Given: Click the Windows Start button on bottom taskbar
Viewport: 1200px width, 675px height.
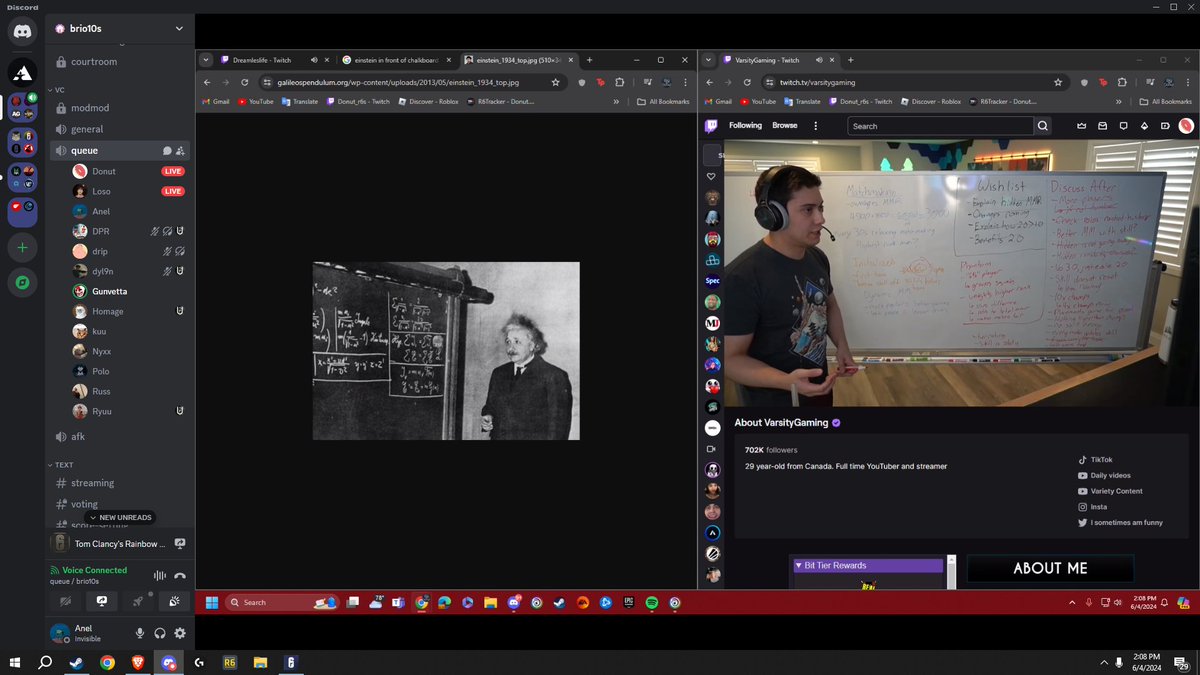Looking at the screenshot, I should [15, 662].
